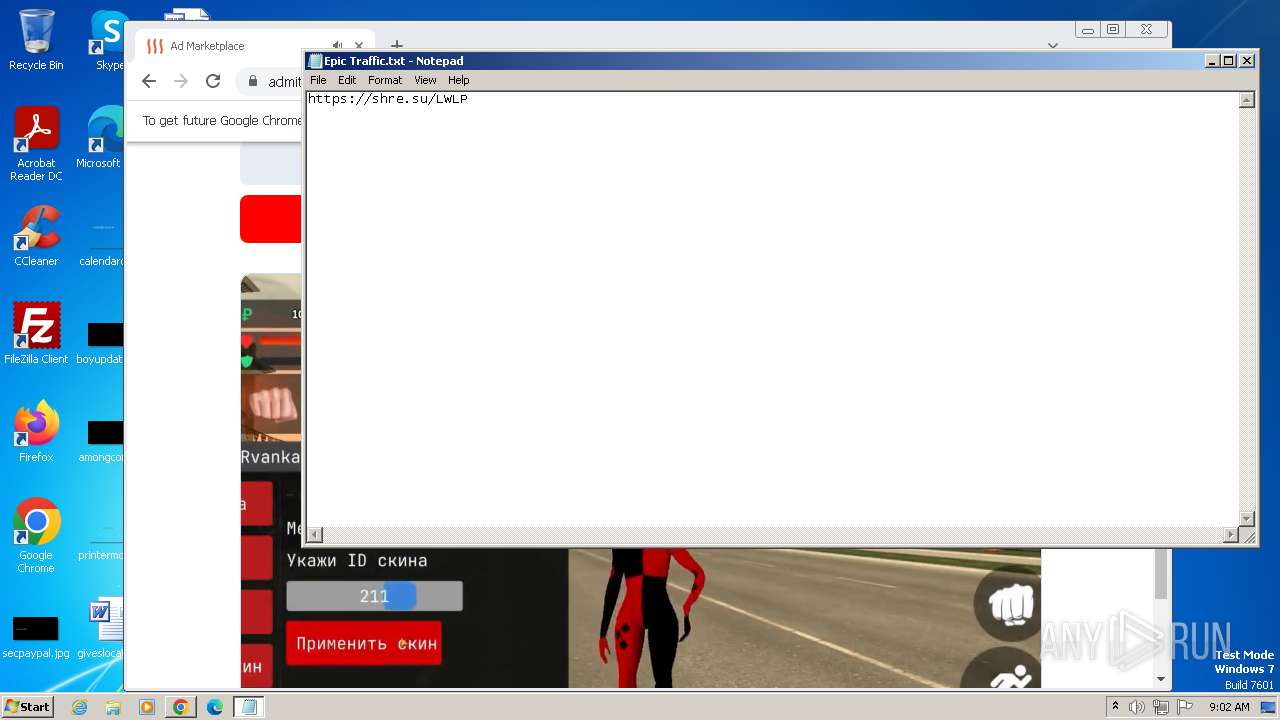Image resolution: width=1280 pixels, height=720 pixels.
Task: Open the Edit menu in Notepad
Action: [347, 80]
